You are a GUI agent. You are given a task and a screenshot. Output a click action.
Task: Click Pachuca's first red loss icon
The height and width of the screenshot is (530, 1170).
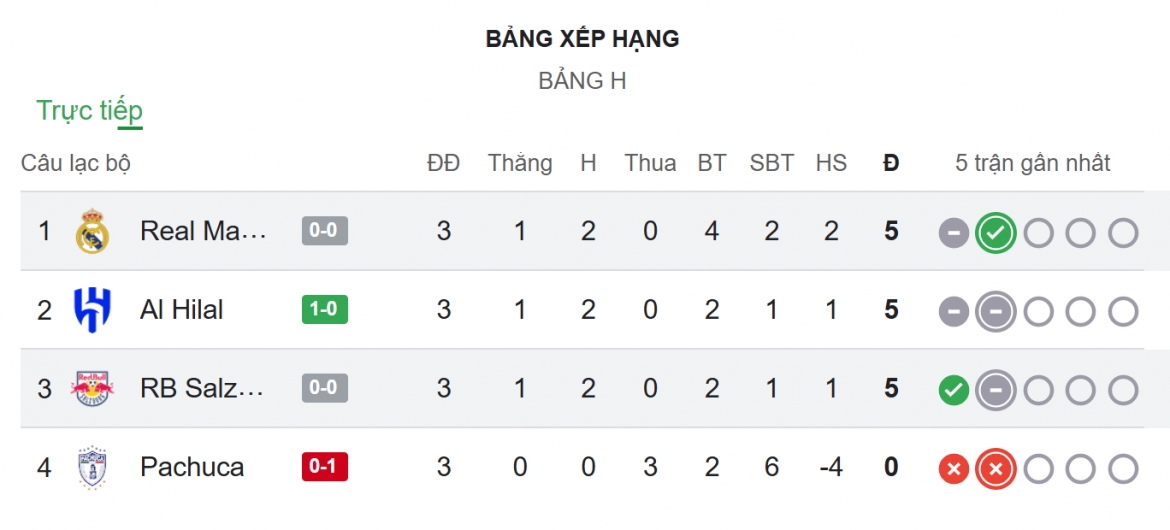click(x=954, y=469)
